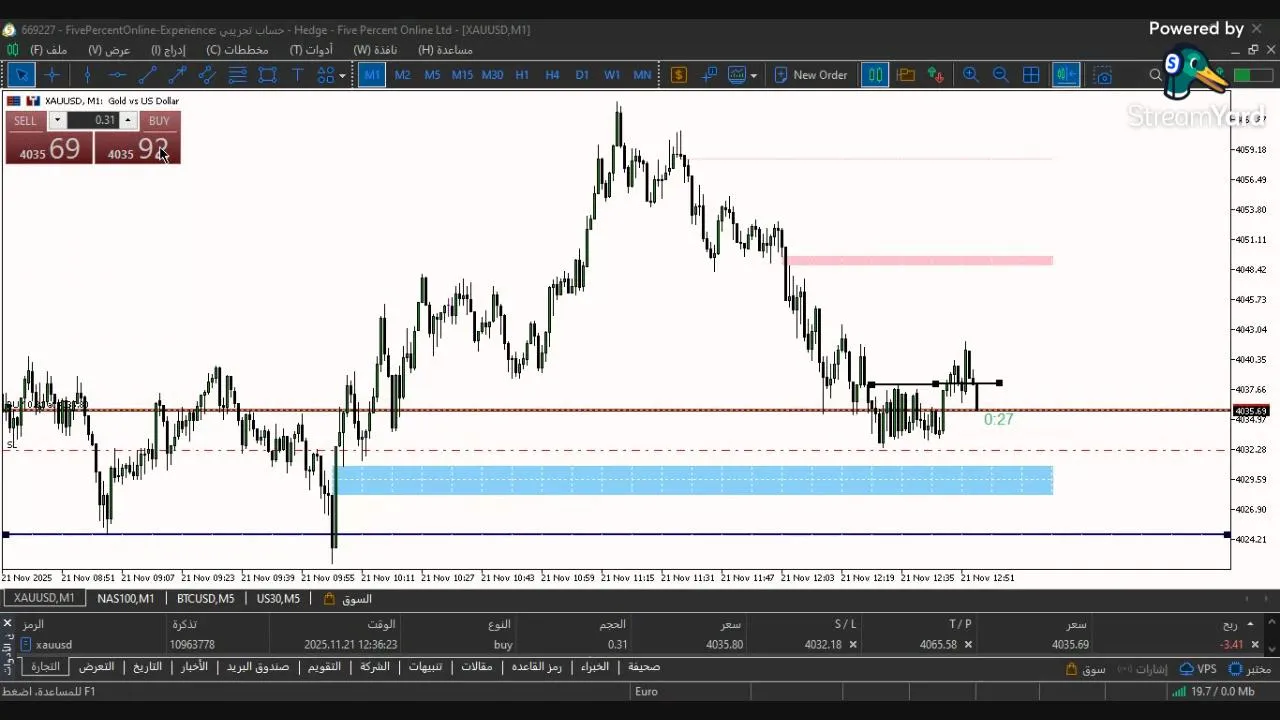Remove stop loss 4032.18 with X

[853, 645]
